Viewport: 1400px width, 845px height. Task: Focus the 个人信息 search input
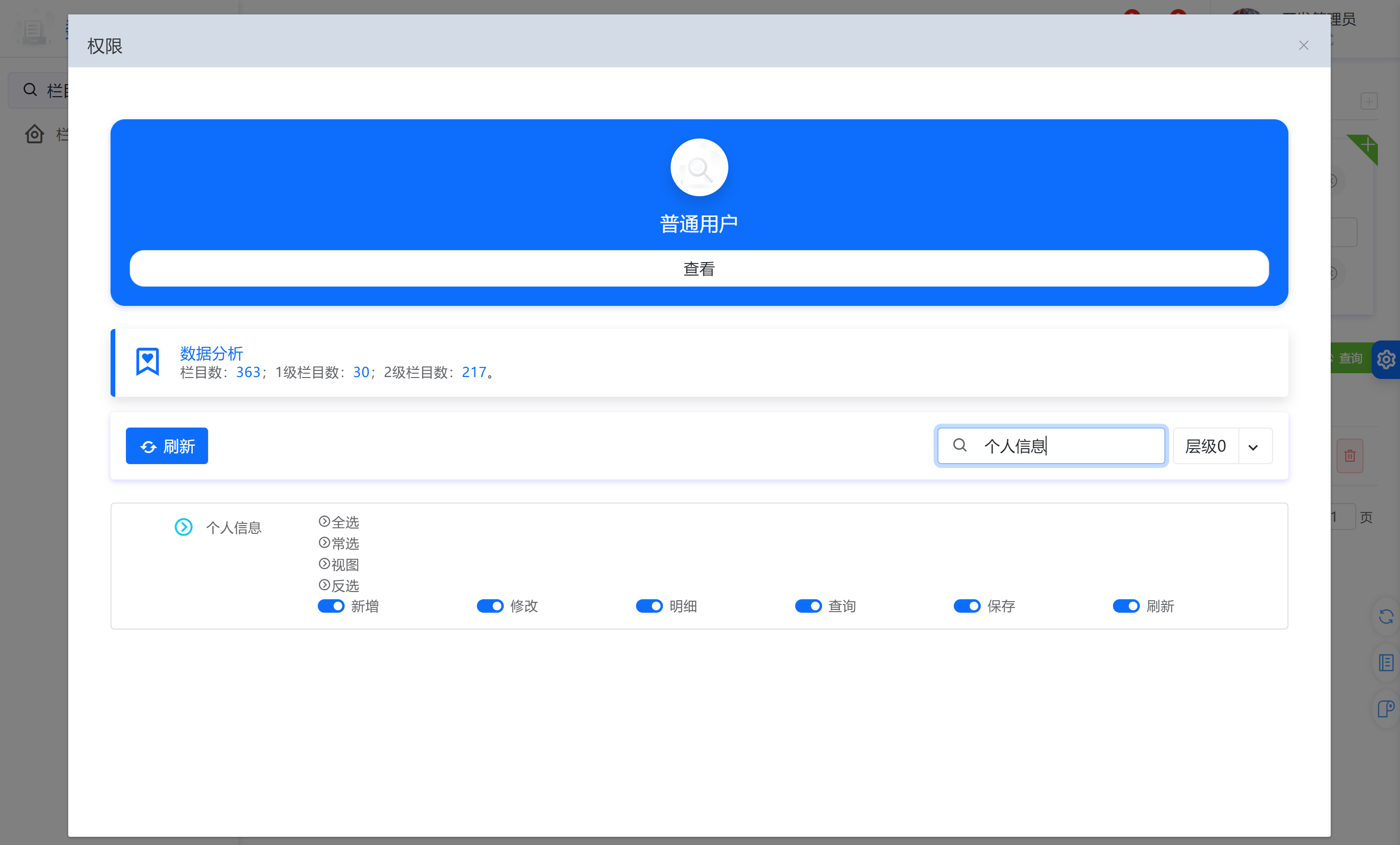tap(1051, 446)
